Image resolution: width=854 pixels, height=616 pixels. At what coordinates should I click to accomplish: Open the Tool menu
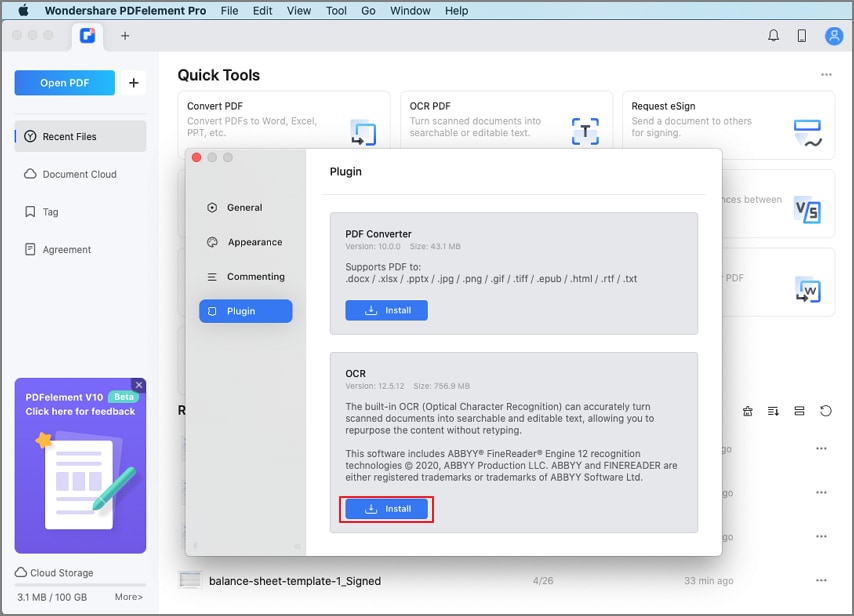336,10
